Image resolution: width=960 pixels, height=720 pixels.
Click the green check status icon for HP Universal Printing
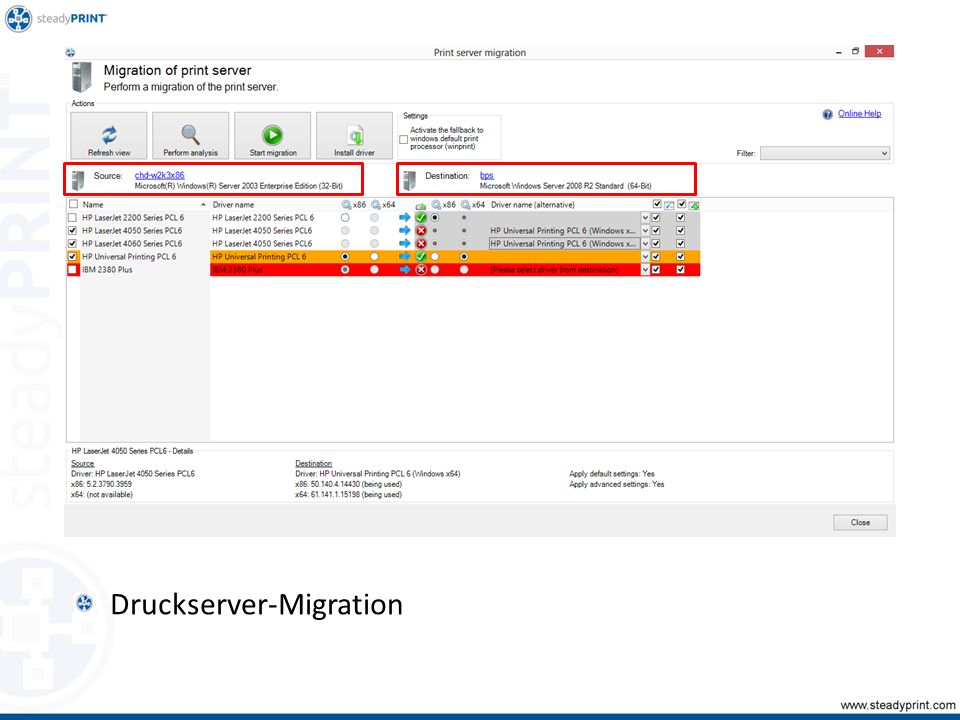(421, 257)
